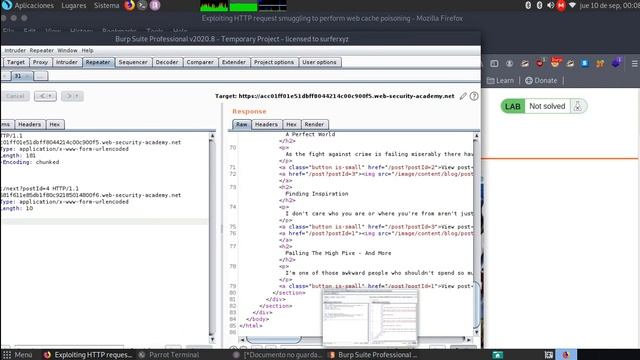This screenshot has height=360, width=640.
Task: Toggle Firefox sidebar view icon
Action: (494, 64)
